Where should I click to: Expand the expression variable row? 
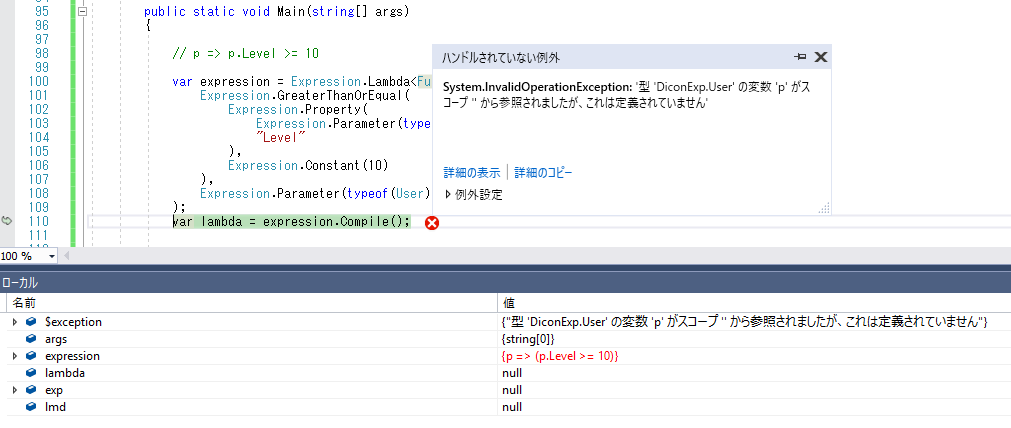15,356
